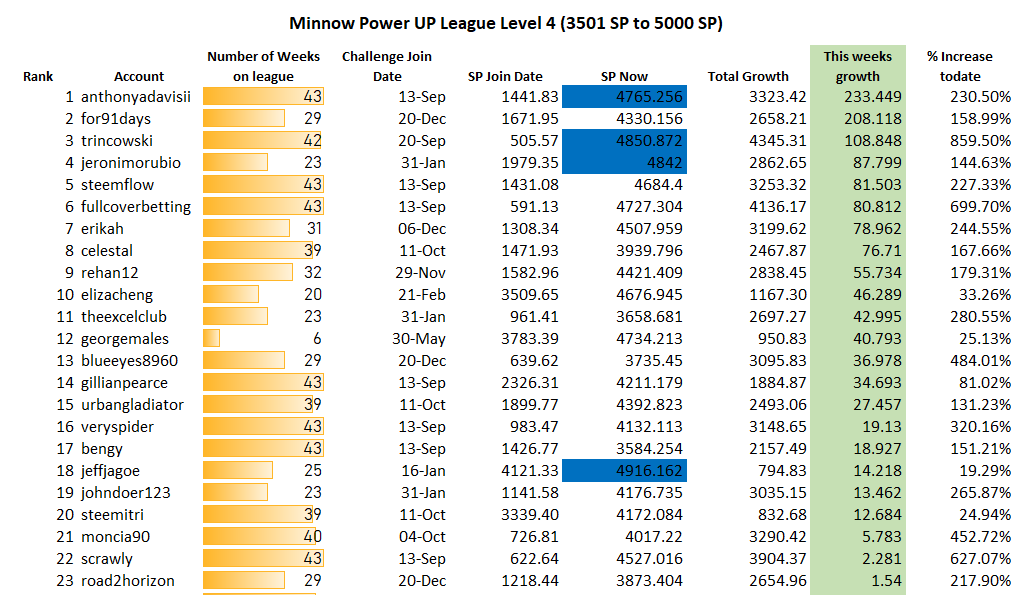Click the SP Now column header
The image size is (1015, 595).
[624, 76]
